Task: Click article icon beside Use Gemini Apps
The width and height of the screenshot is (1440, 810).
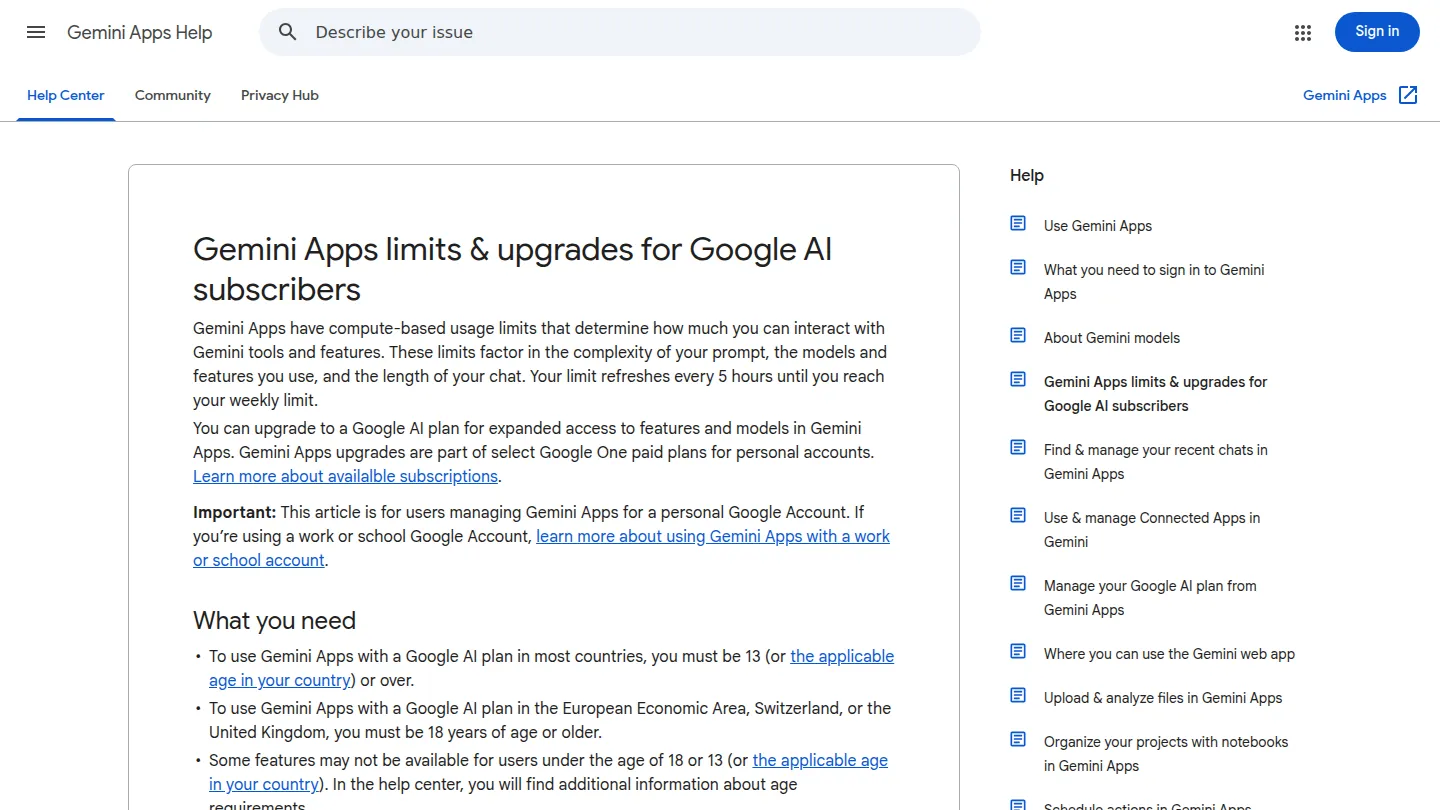Action: tap(1018, 223)
